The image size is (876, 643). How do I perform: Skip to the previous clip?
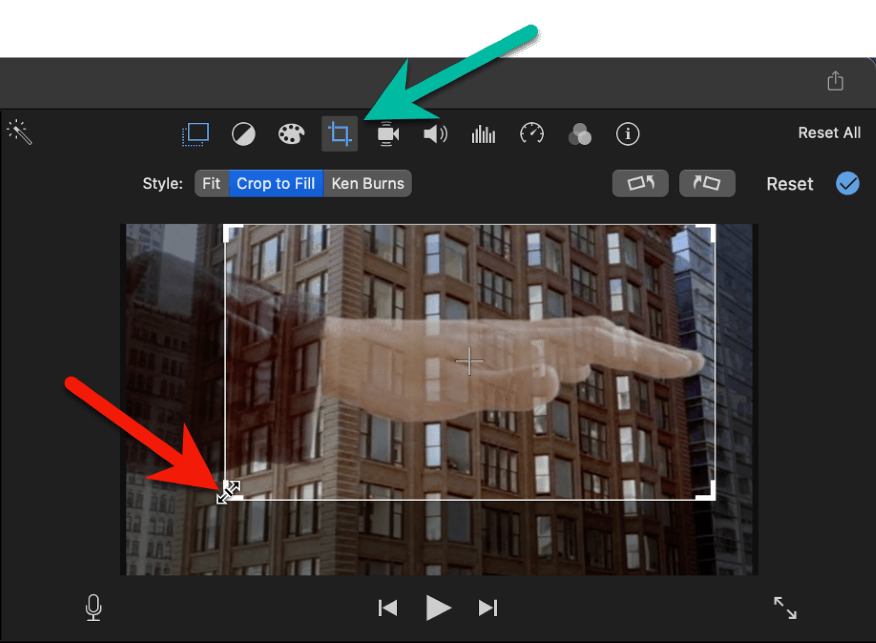click(388, 608)
